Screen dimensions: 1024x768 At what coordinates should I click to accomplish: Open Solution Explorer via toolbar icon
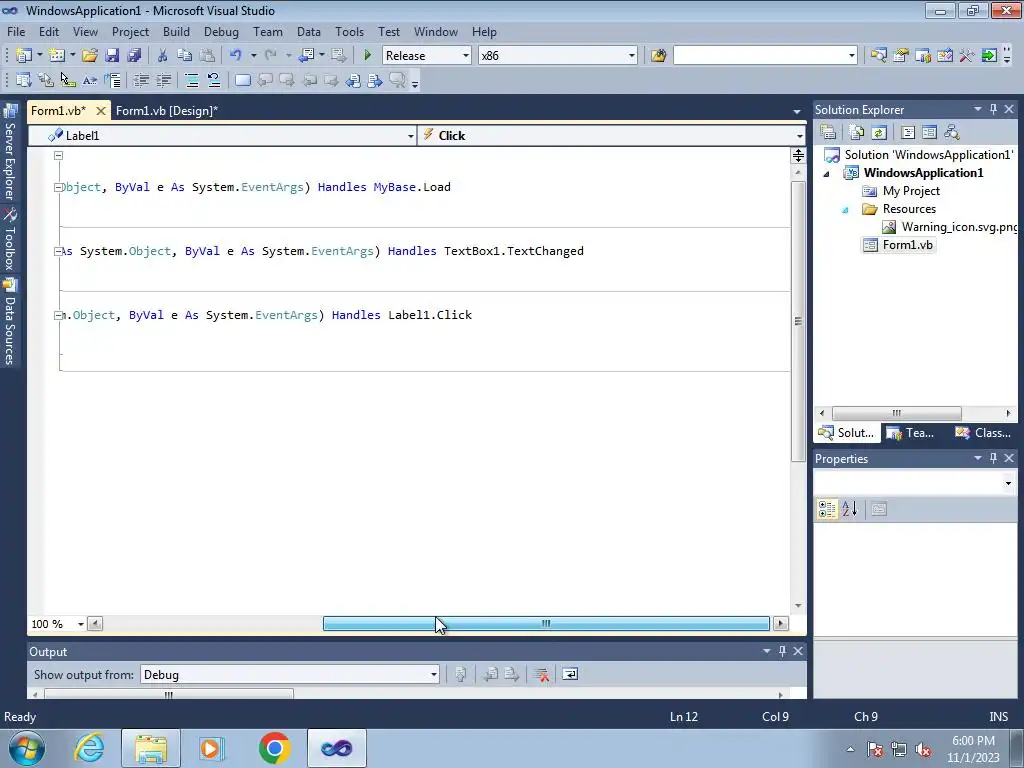pyautogui.click(x=878, y=56)
